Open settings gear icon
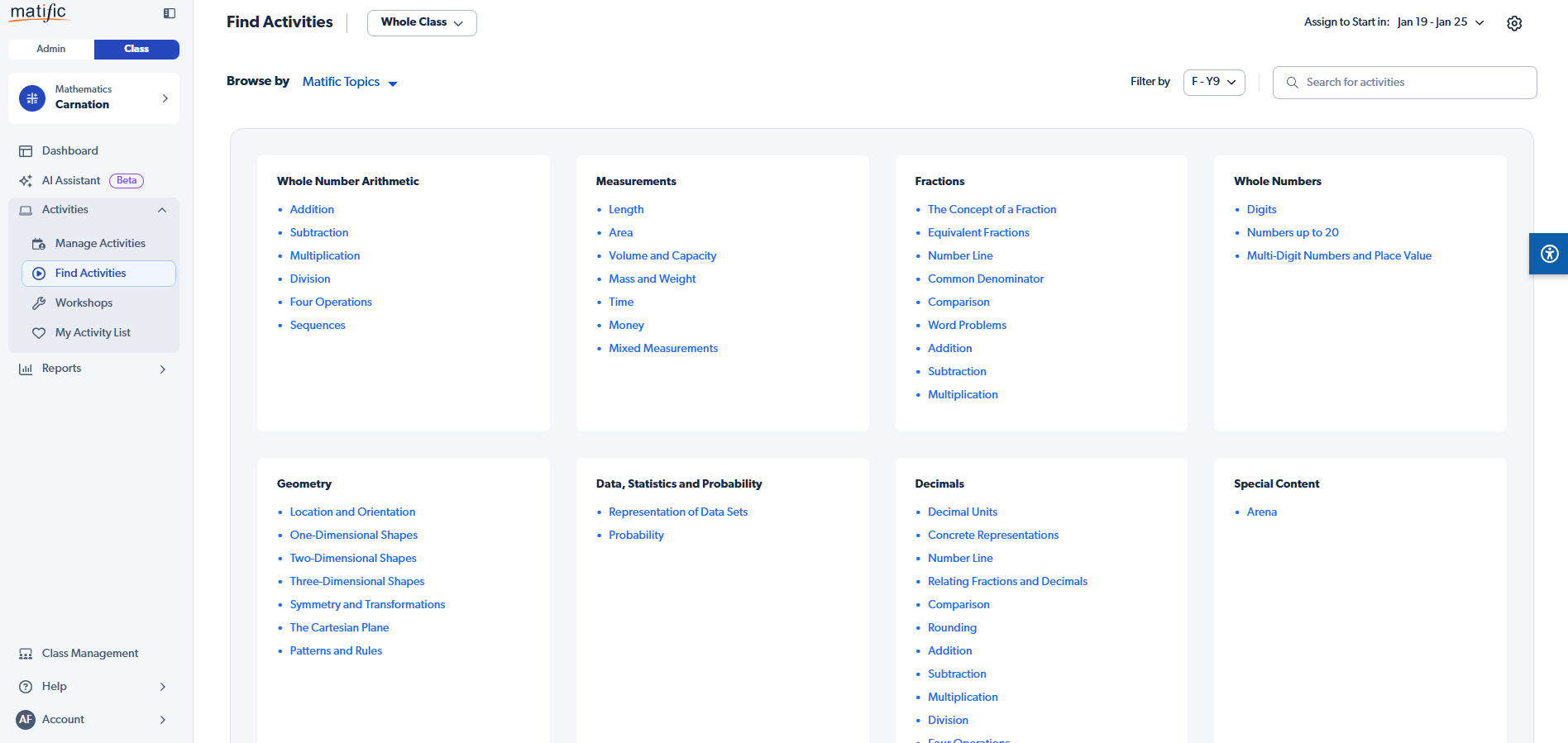The width and height of the screenshot is (1568, 743). 1514,23
